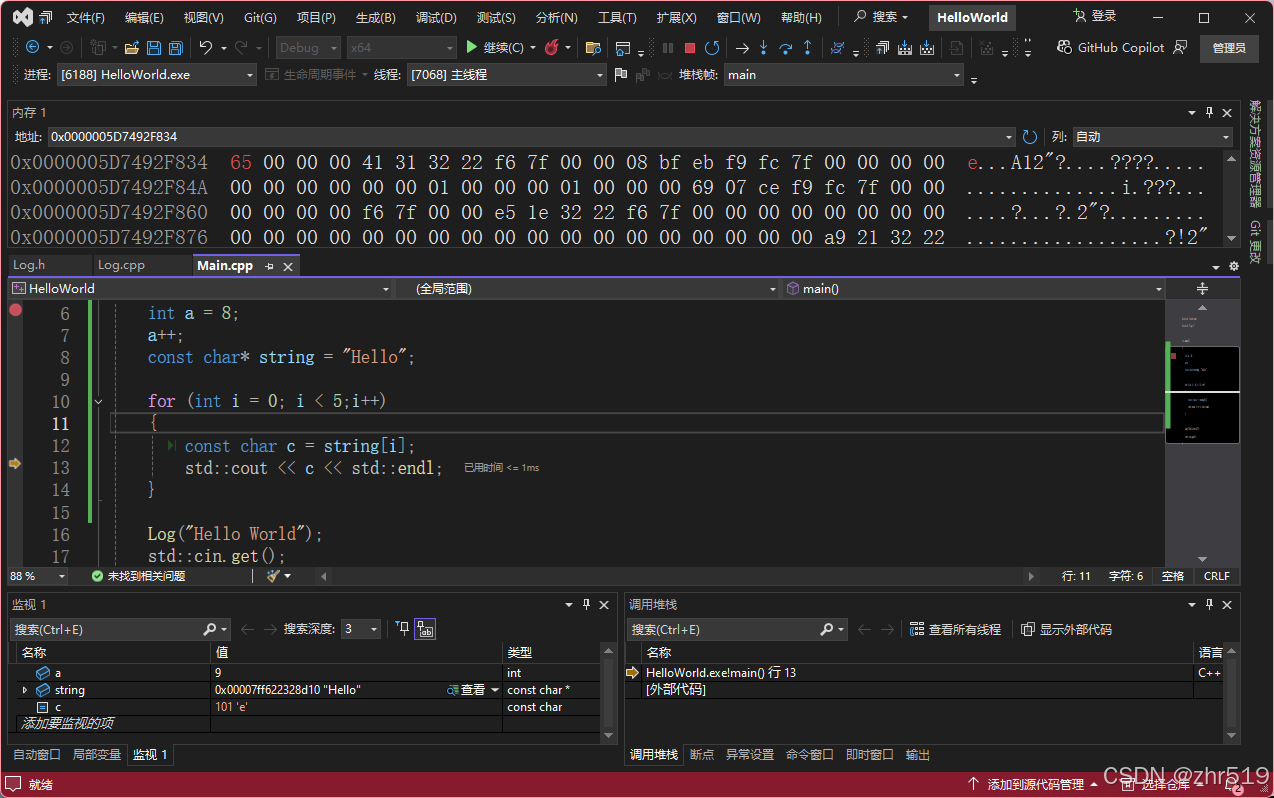This screenshot has height=798, width=1274.
Task: Toggle auto-hide pin on Call Stack panel
Action: 1209,604
